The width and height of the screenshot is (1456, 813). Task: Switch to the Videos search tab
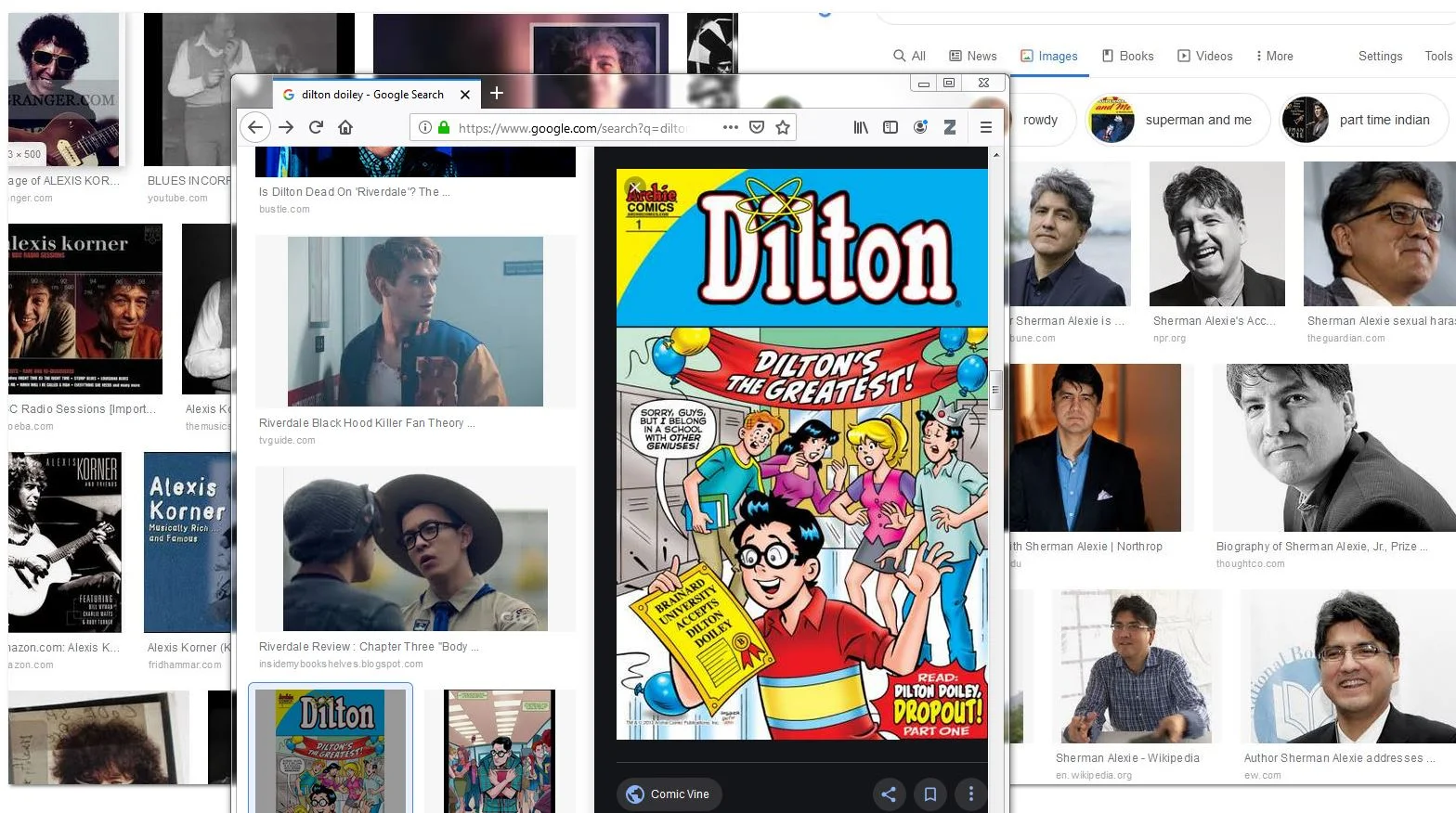[x=1205, y=56]
